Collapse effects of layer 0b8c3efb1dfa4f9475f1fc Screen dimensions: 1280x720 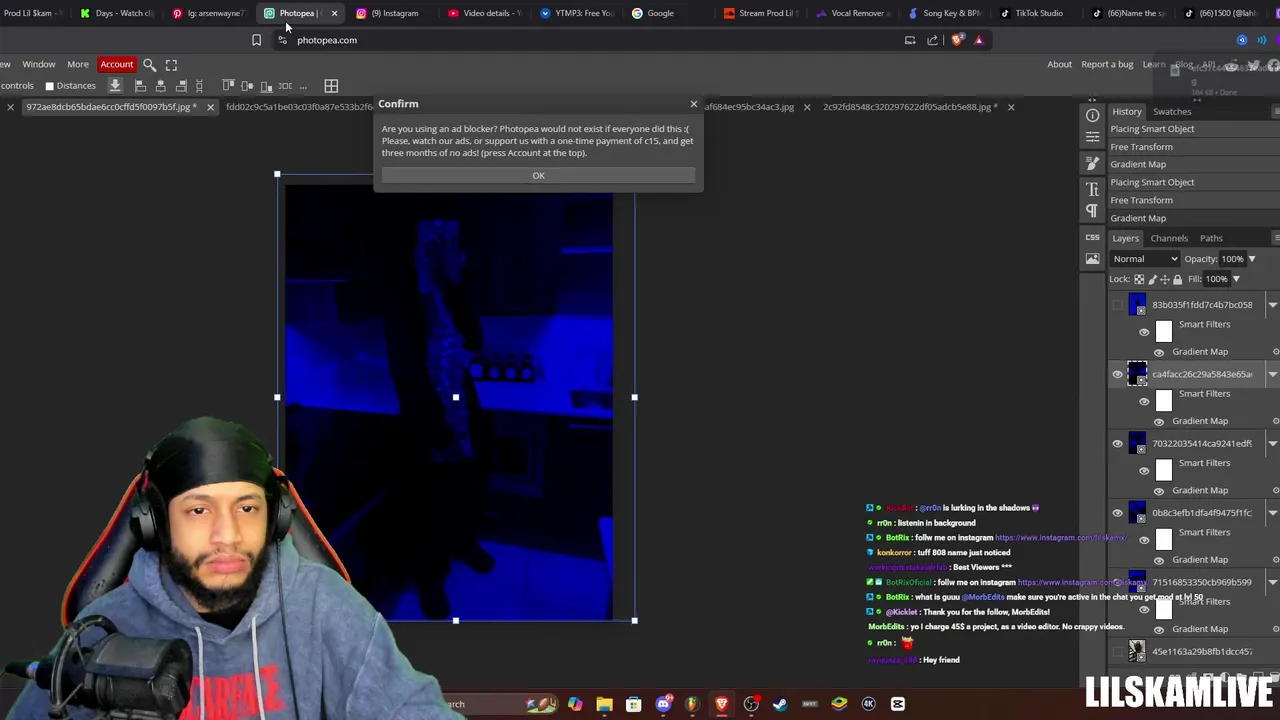[x=1273, y=513]
